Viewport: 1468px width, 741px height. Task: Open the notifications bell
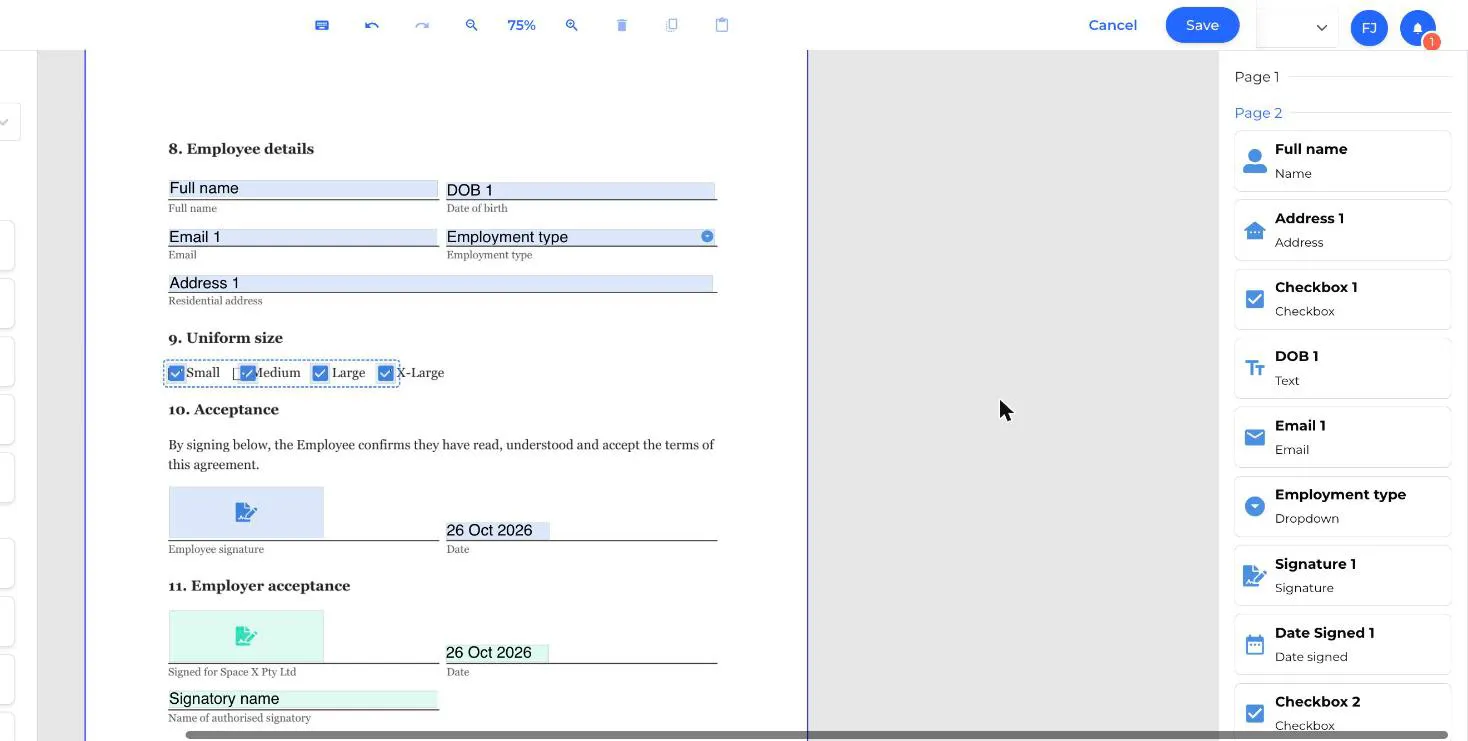(1418, 27)
